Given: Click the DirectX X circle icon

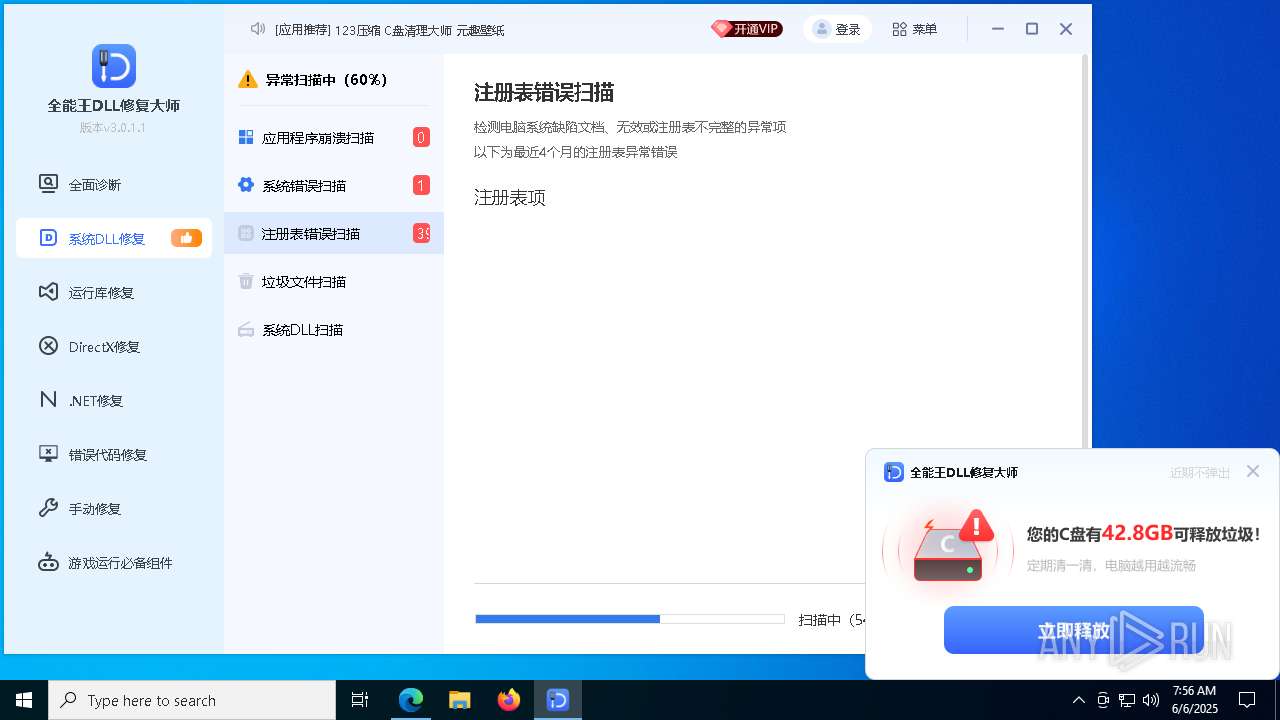Looking at the screenshot, I should click(48, 346).
